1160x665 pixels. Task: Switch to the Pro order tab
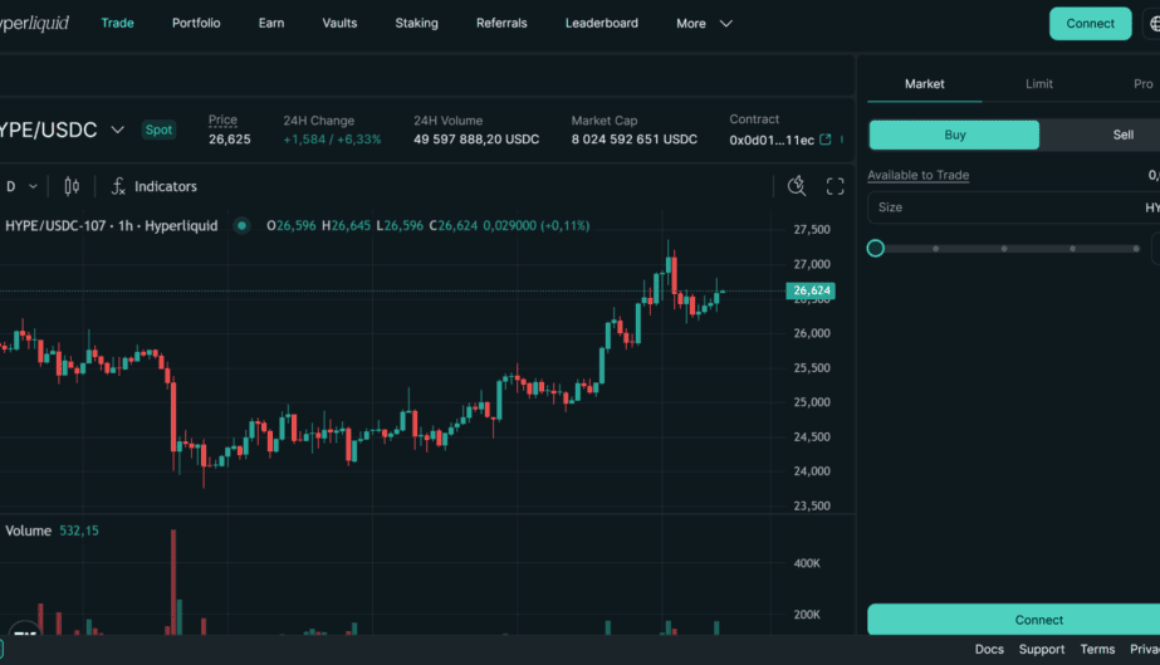point(1142,84)
